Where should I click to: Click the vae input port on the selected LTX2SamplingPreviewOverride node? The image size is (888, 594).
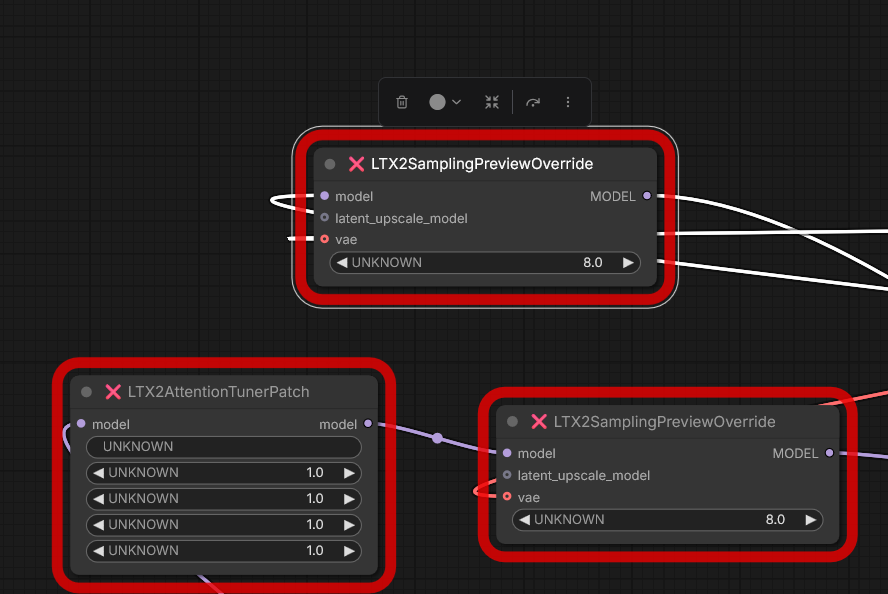click(x=325, y=239)
